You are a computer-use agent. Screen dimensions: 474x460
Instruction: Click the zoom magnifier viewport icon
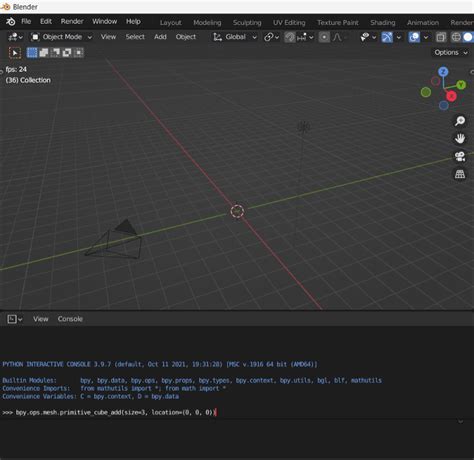460,121
